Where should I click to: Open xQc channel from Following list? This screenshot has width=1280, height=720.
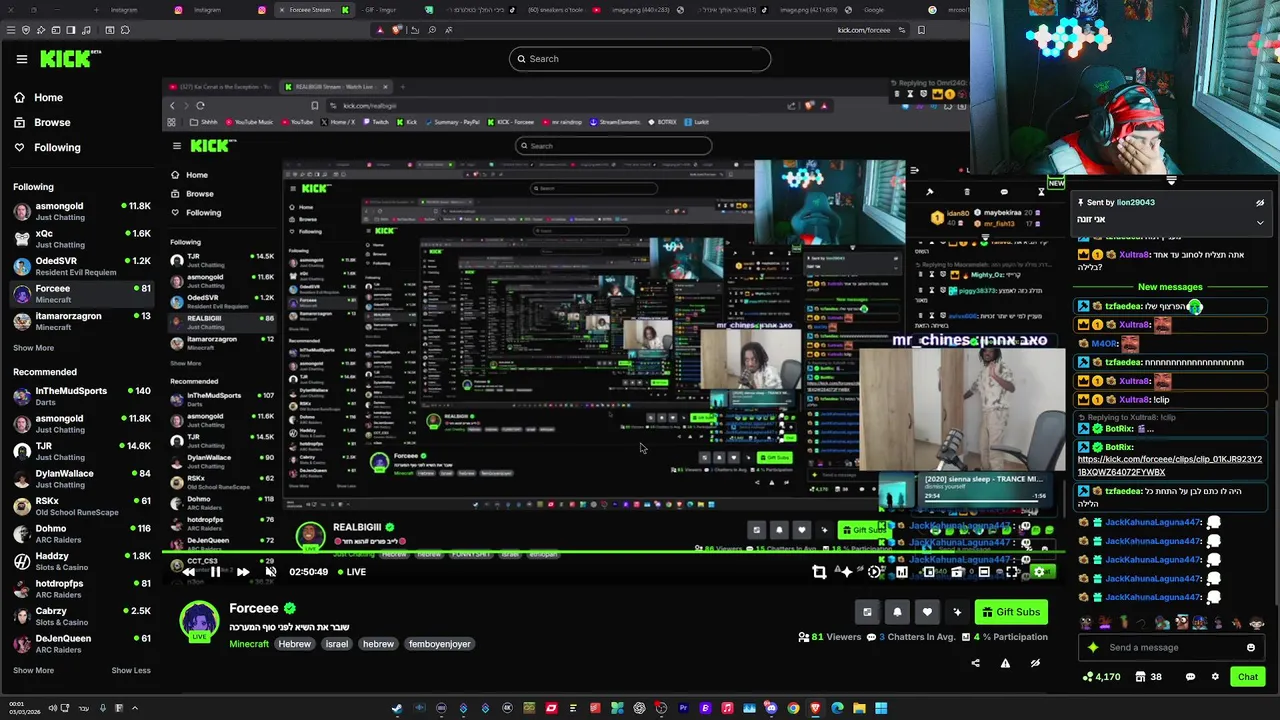(x=80, y=238)
